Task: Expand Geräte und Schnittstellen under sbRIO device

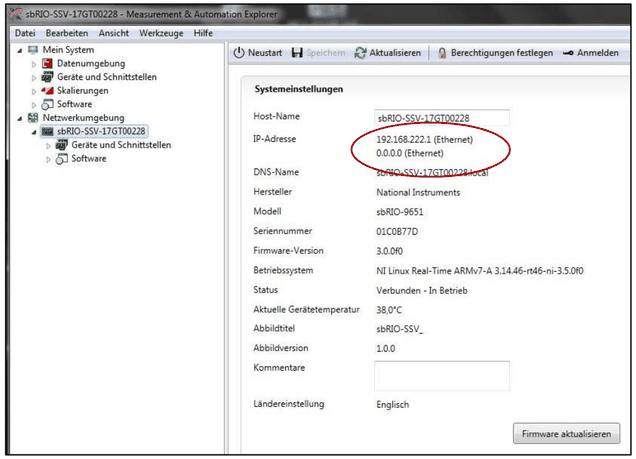Action: point(48,146)
